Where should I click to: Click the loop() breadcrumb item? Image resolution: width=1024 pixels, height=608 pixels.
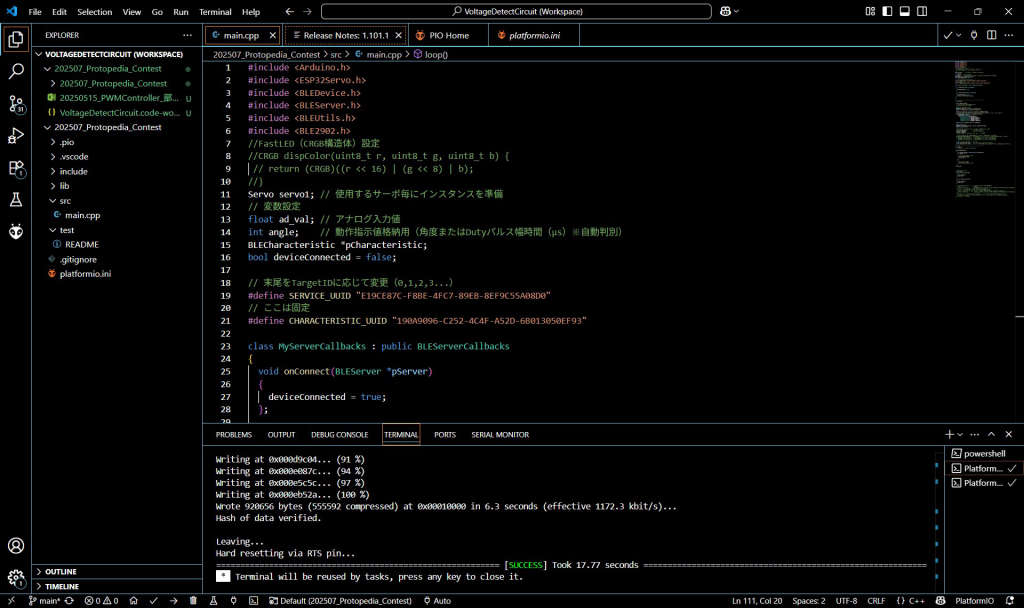pyautogui.click(x=431, y=55)
